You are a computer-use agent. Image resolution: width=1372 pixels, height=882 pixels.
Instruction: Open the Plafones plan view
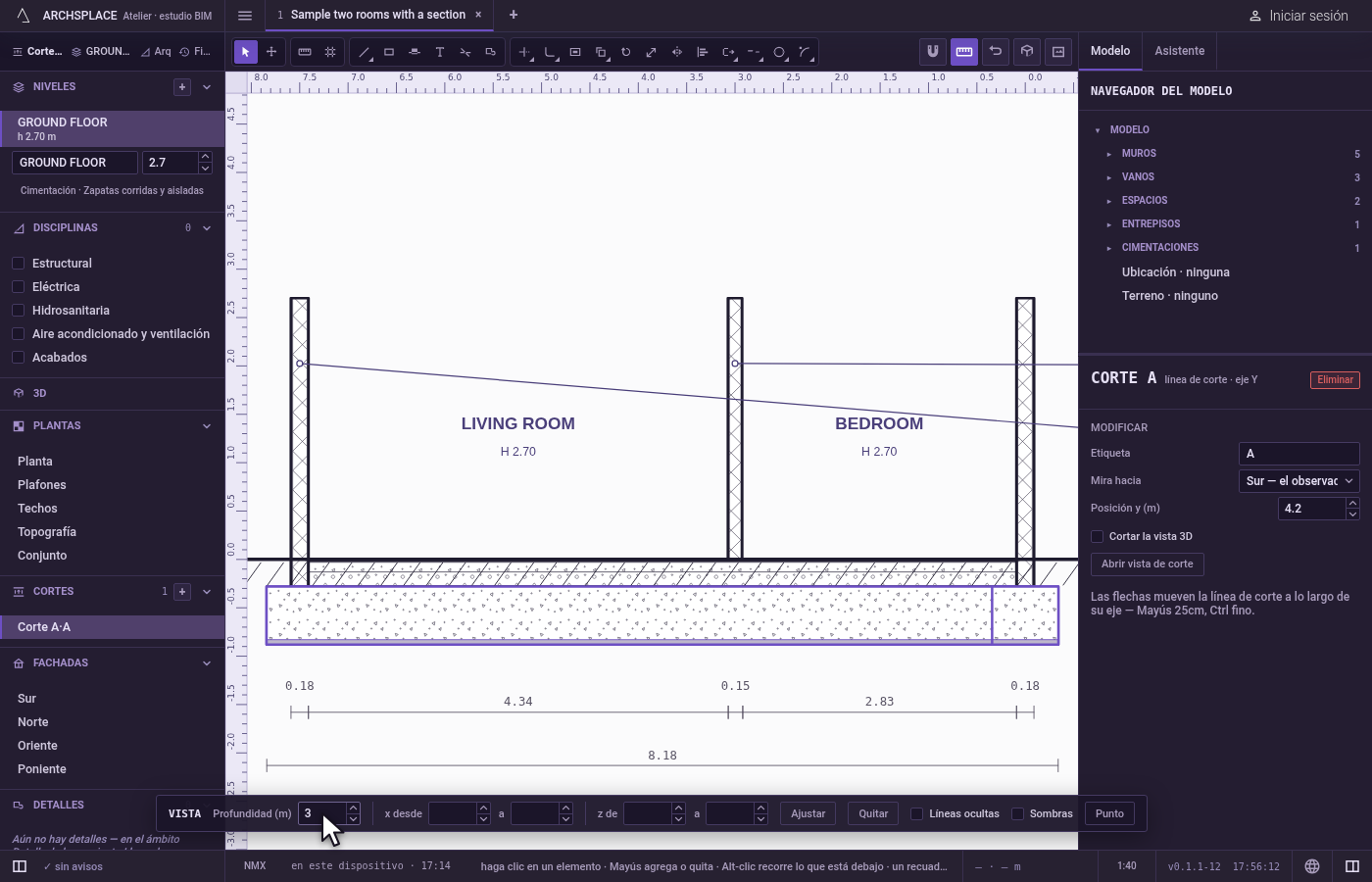point(42,485)
